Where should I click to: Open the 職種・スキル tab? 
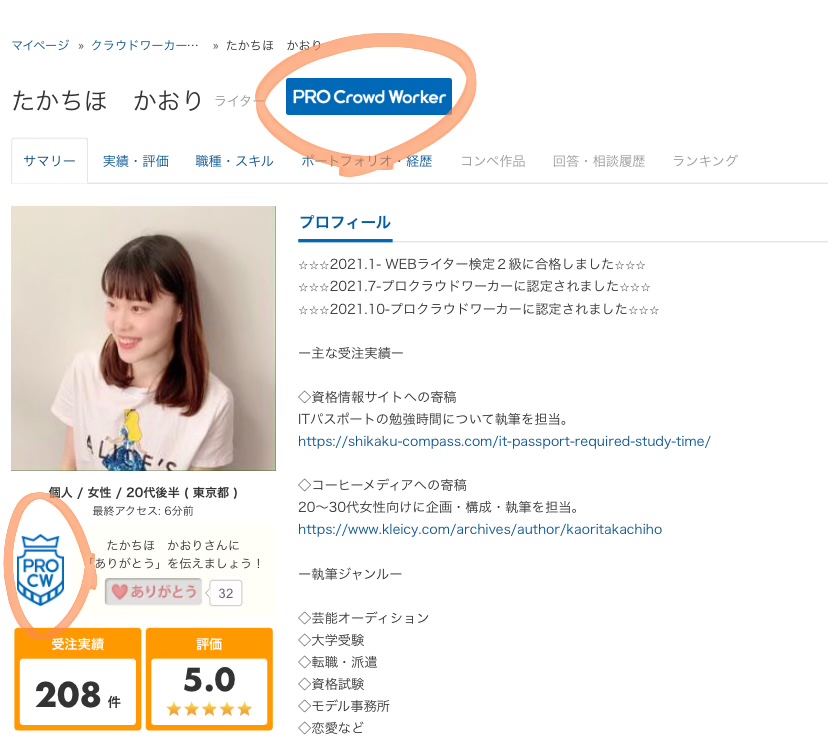tap(234, 161)
